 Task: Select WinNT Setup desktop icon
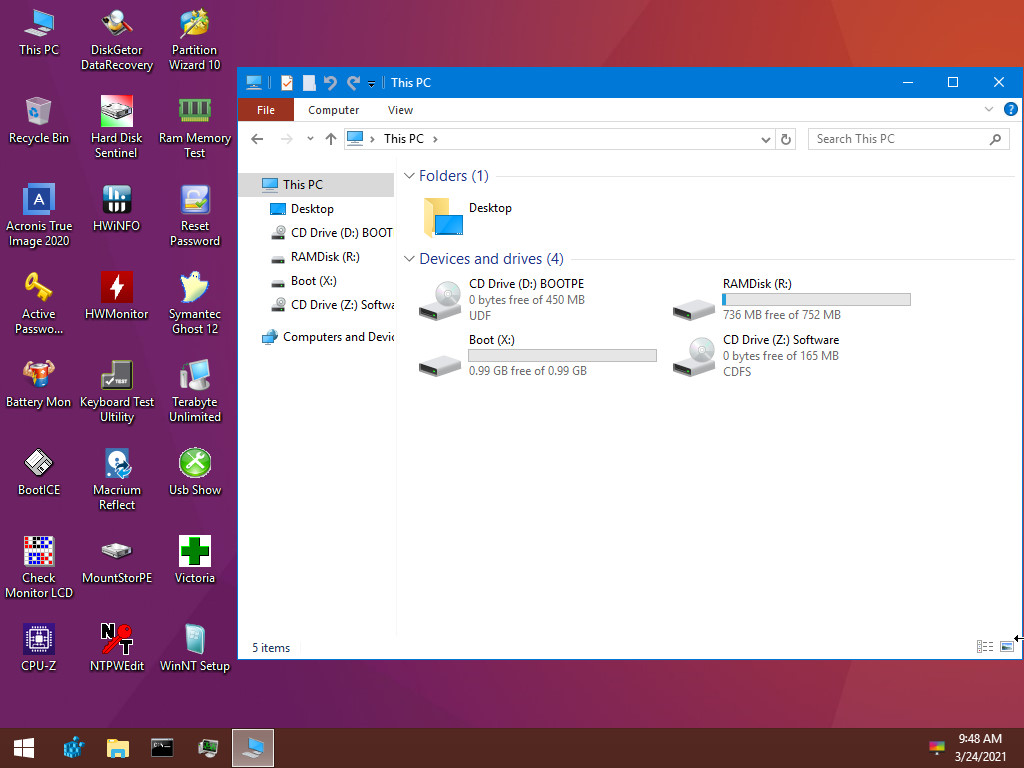point(195,648)
